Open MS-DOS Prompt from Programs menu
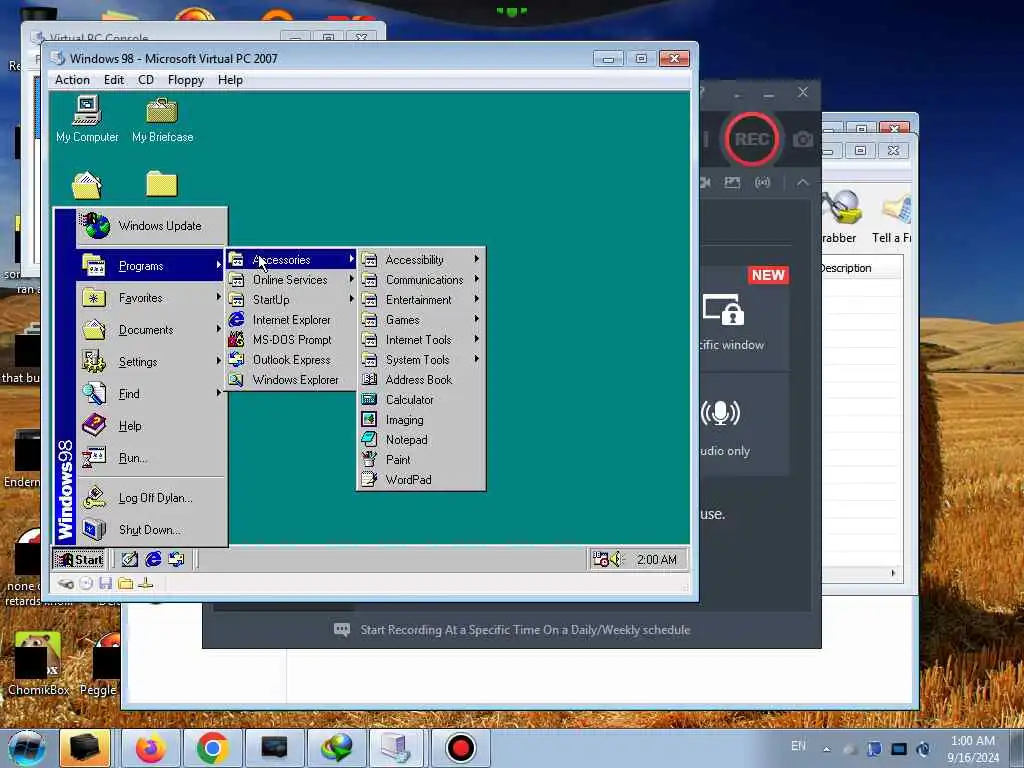 click(291, 340)
